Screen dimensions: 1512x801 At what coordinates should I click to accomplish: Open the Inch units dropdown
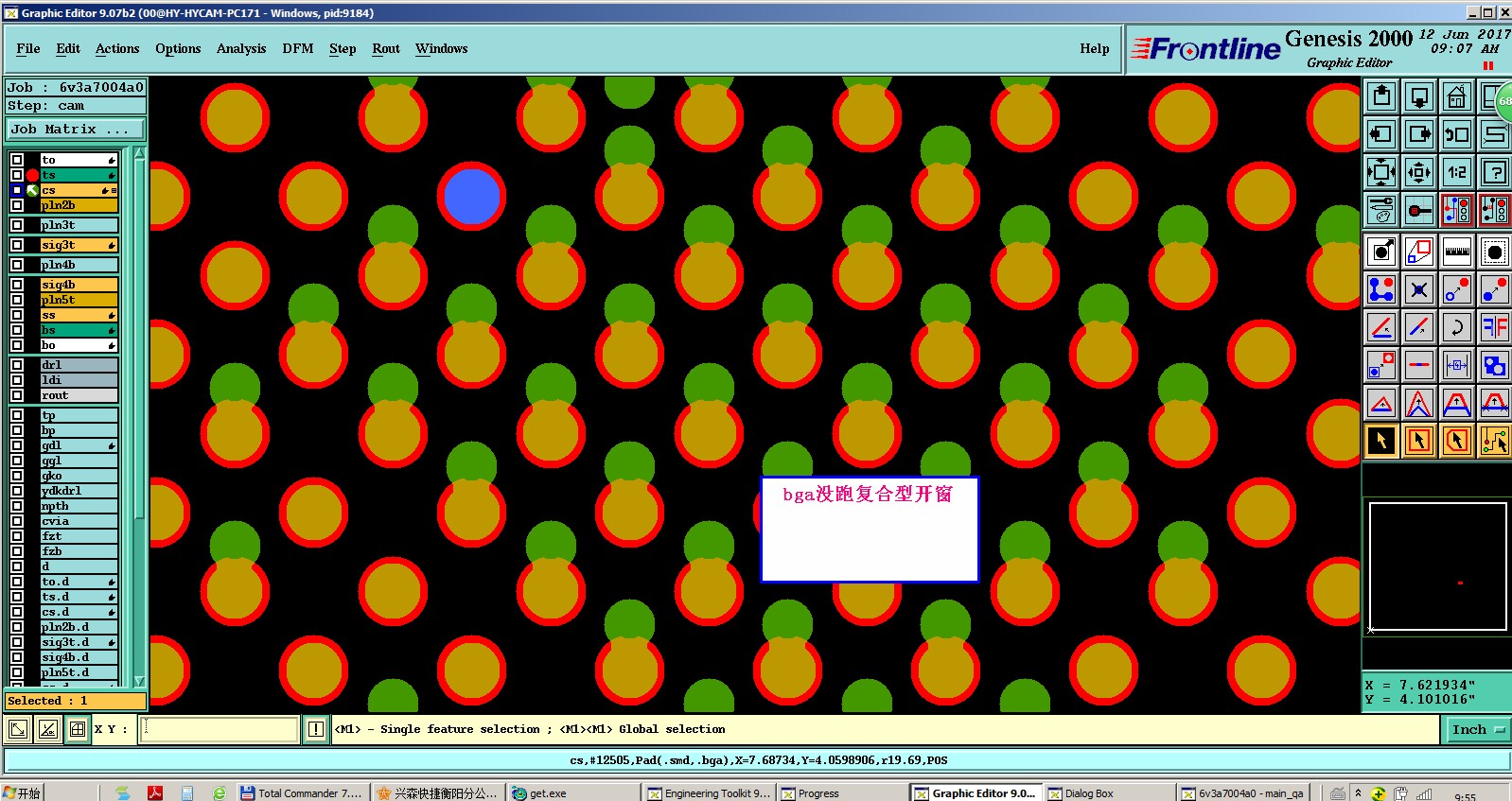(1477, 729)
